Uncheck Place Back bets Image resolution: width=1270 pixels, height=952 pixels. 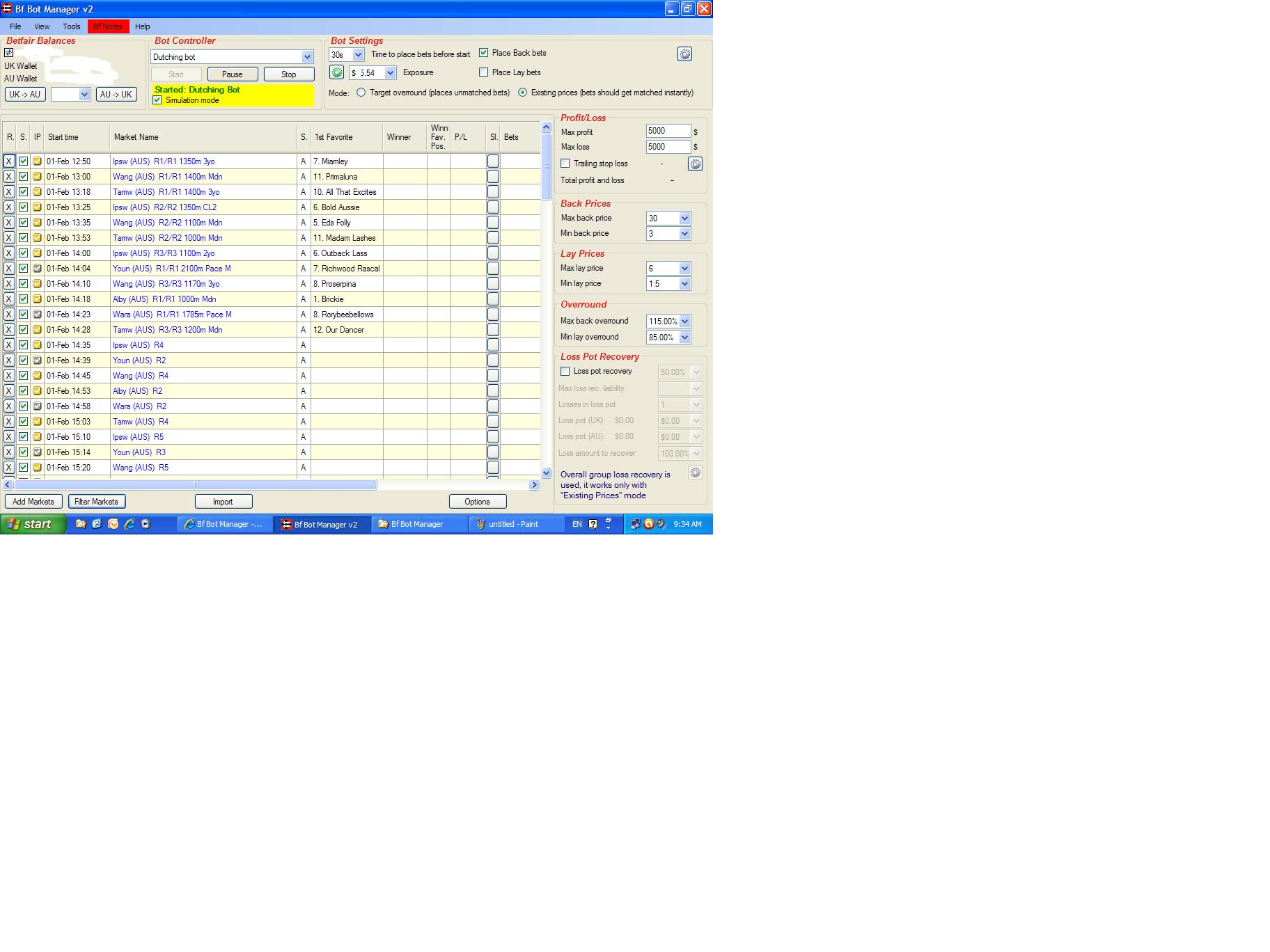click(483, 53)
